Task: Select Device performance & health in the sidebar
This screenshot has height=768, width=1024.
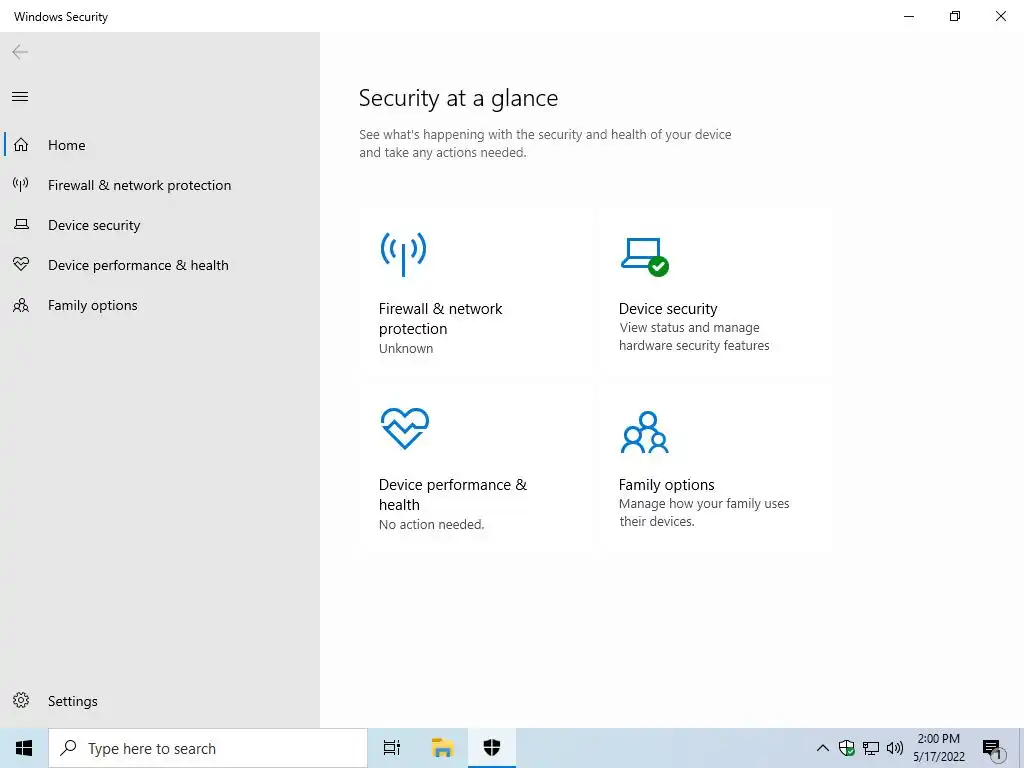Action: click(160, 265)
